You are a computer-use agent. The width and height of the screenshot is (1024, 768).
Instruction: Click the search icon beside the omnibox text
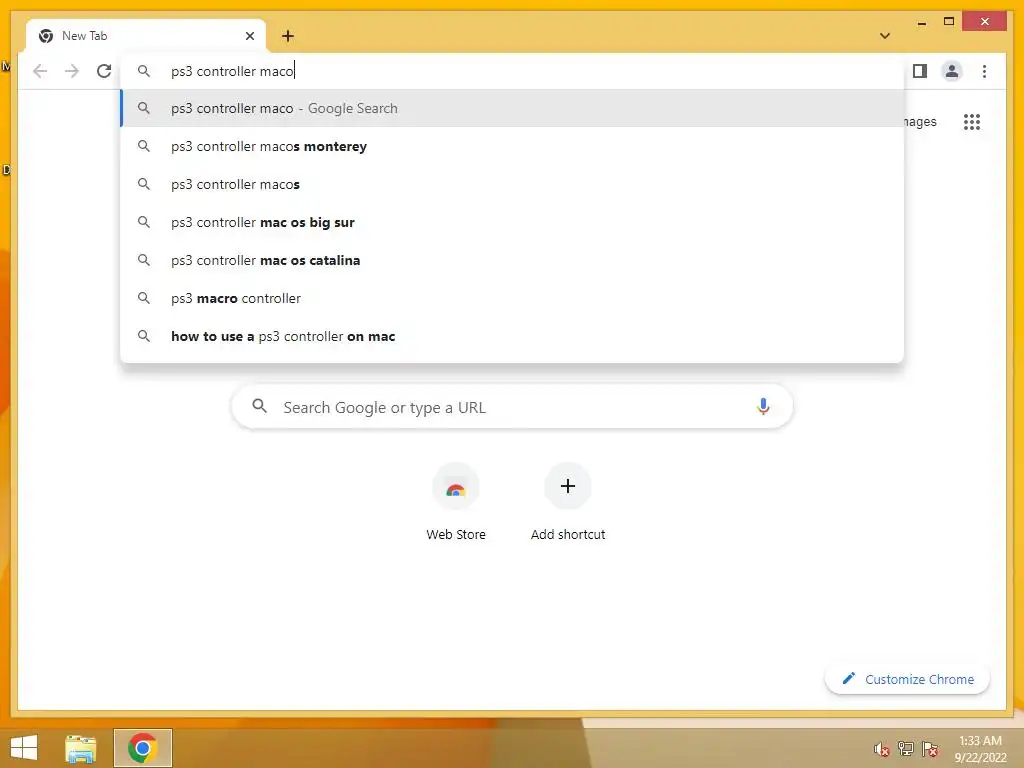click(x=144, y=71)
